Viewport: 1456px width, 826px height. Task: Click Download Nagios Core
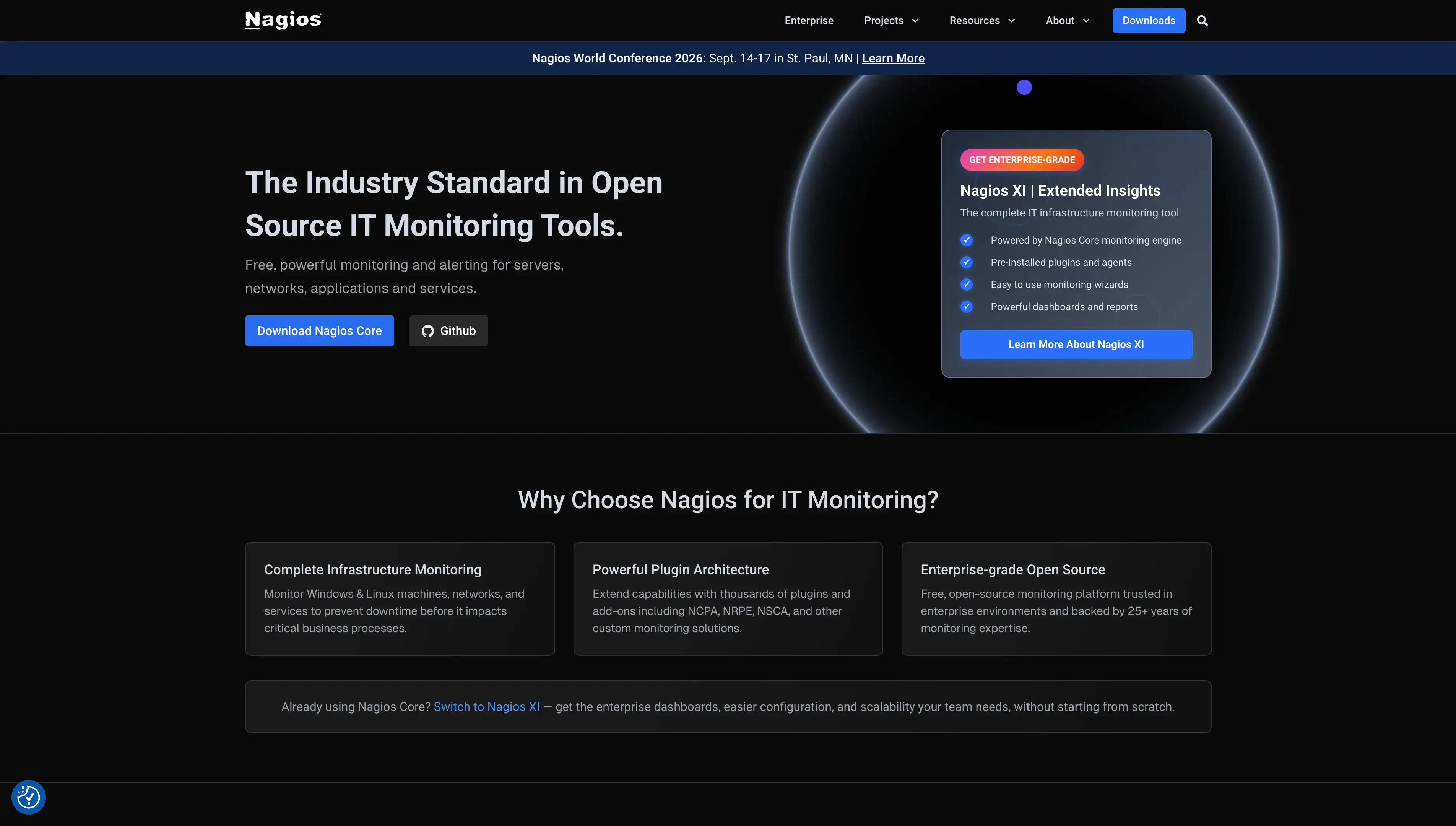319,331
